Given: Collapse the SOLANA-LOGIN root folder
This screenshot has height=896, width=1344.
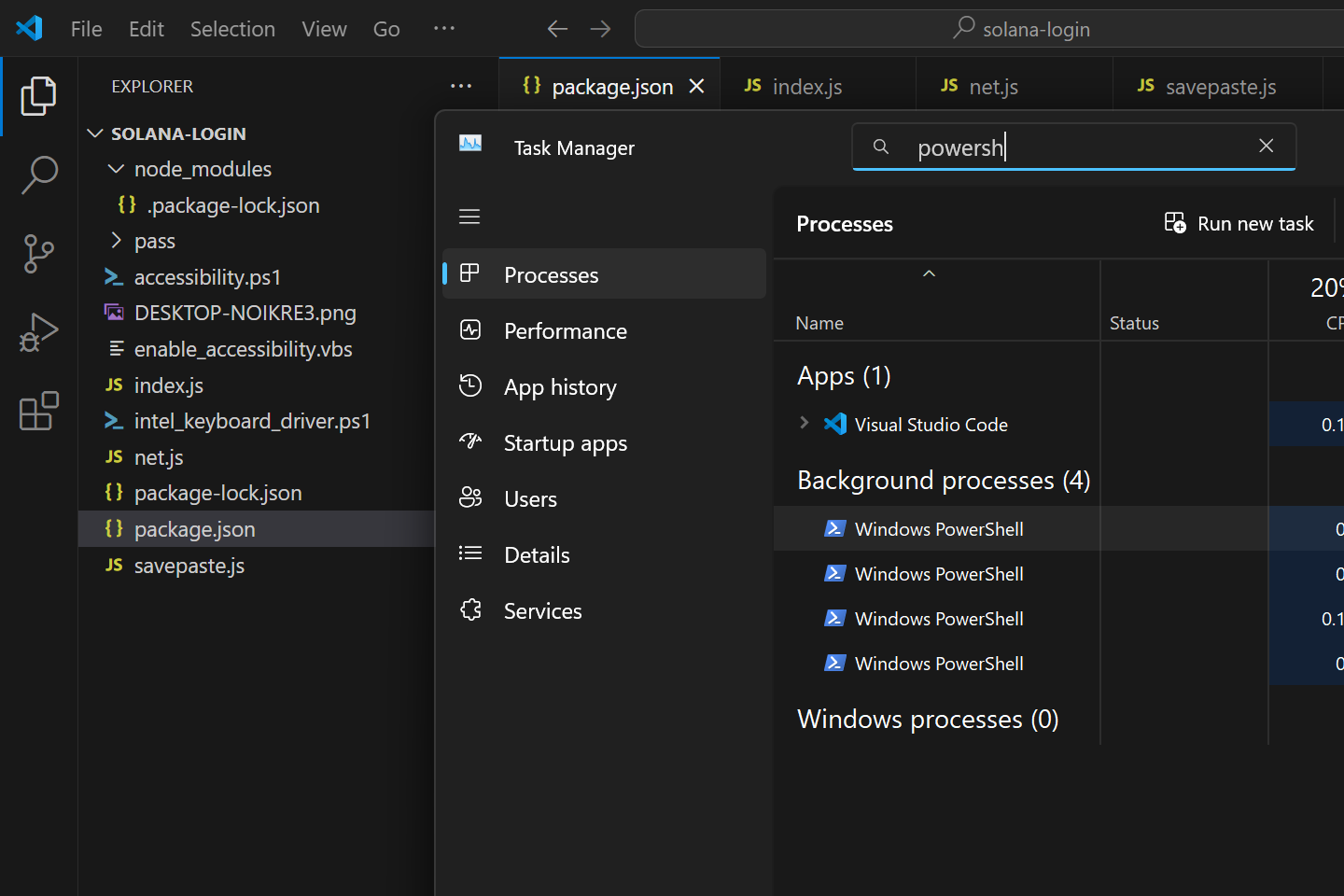Looking at the screenshot, I should pyautogui.click(x=95, y=133).
